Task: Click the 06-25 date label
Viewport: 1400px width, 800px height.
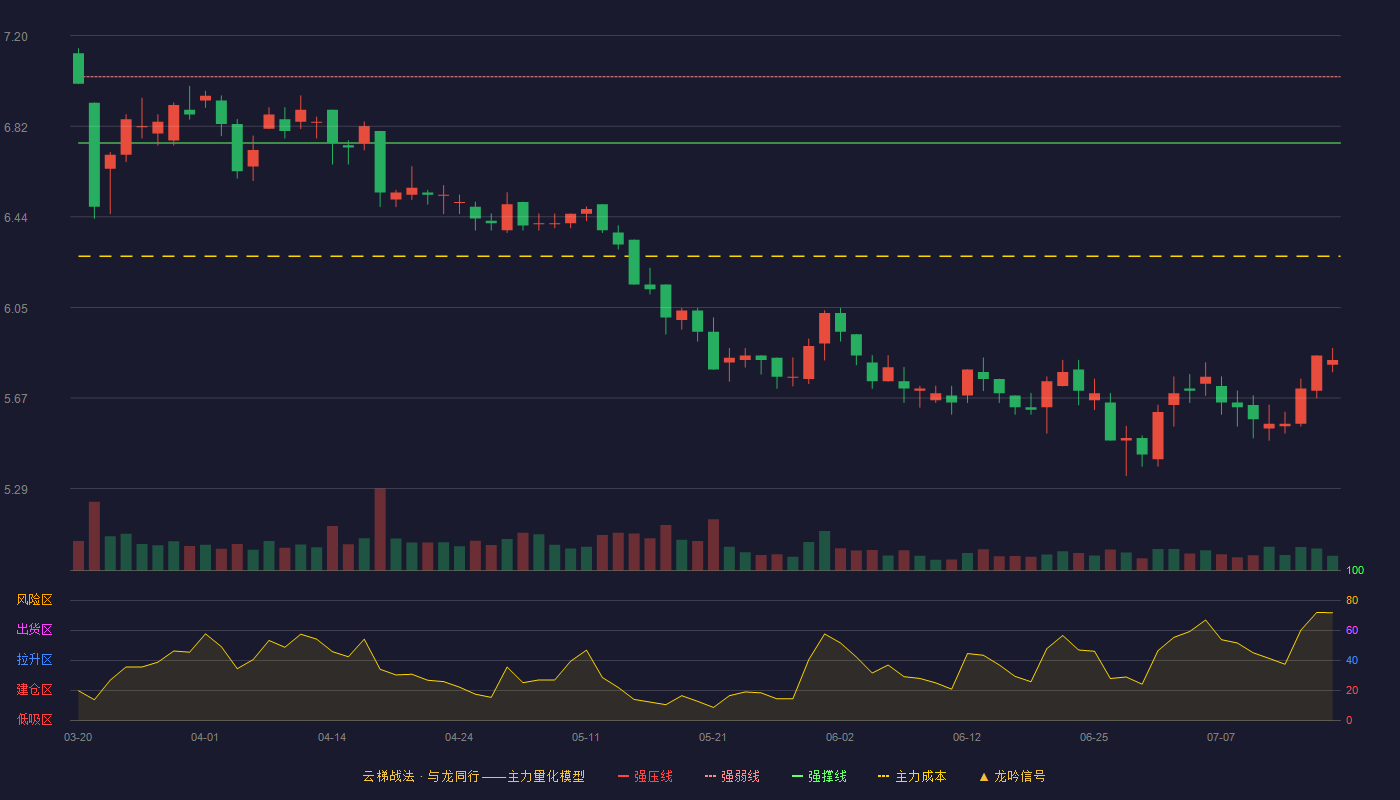Action: click(x=1094, y=737)
